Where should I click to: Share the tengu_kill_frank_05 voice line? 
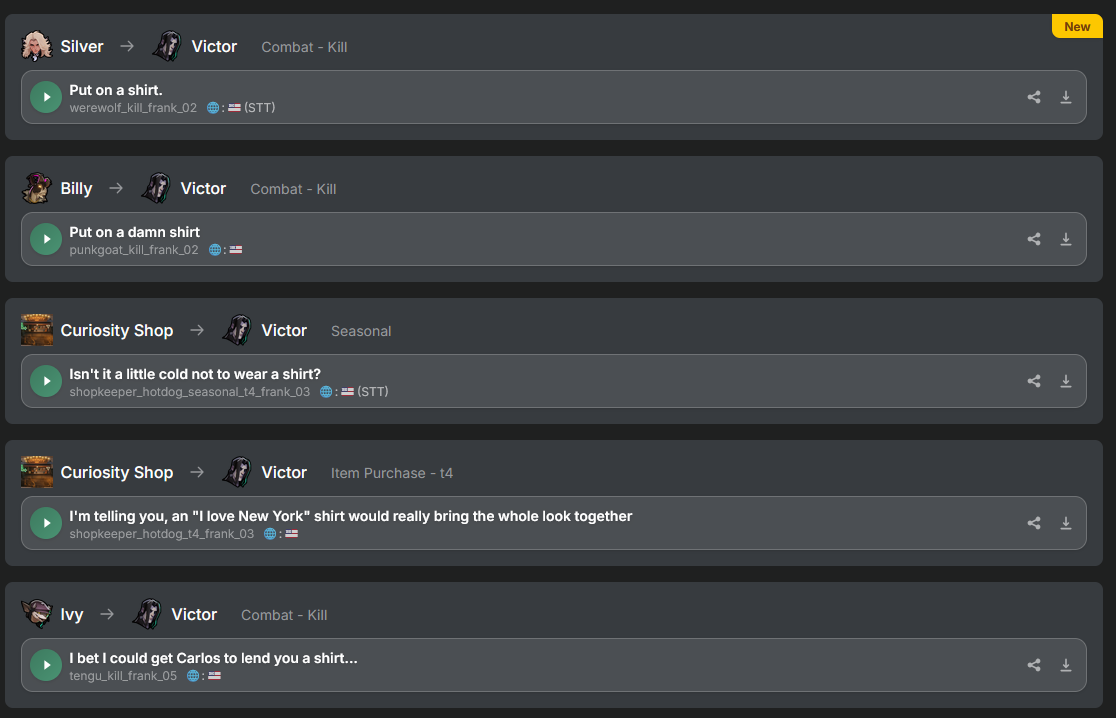coord(1034,665)
